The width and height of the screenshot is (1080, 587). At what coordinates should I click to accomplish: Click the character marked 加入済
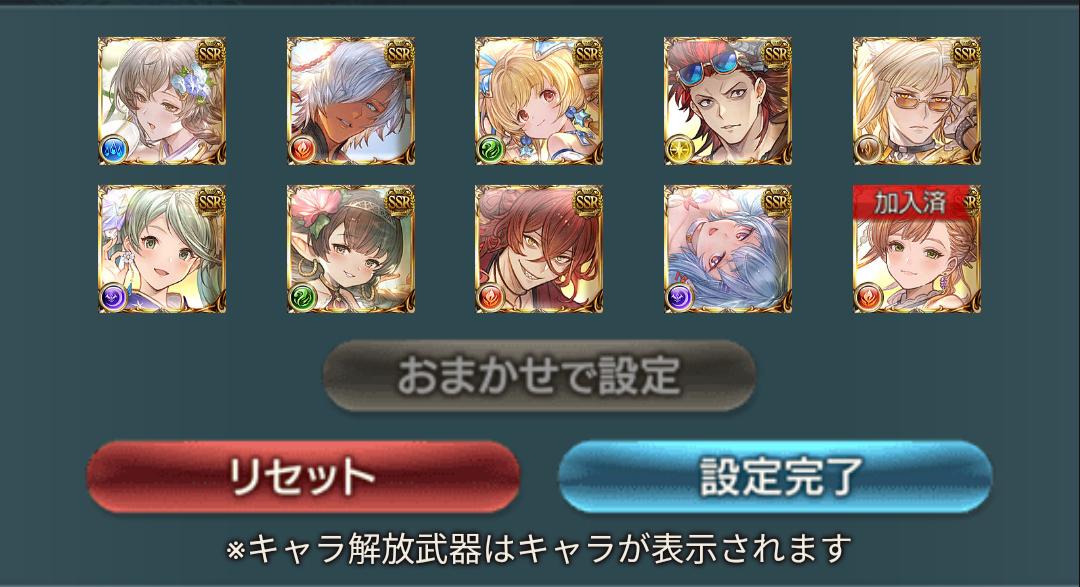(x=917, y=249)
